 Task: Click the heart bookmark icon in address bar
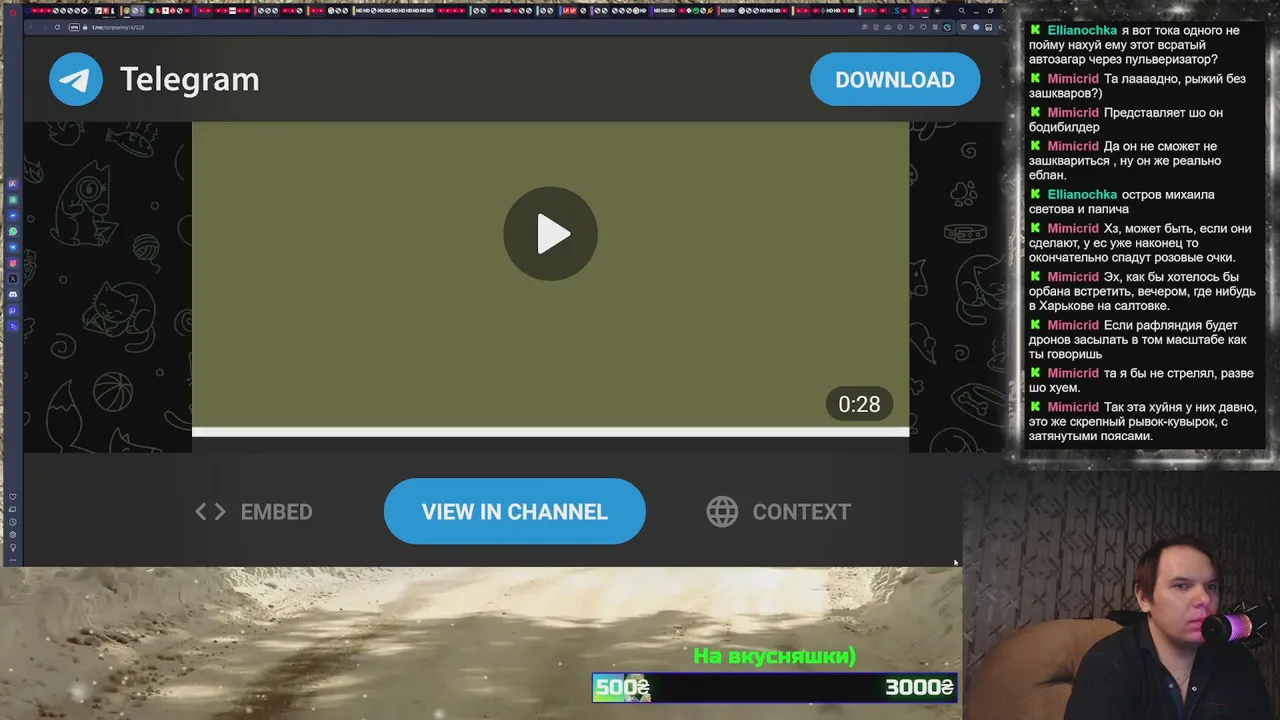pyautogui.click(x=923, y=27)
